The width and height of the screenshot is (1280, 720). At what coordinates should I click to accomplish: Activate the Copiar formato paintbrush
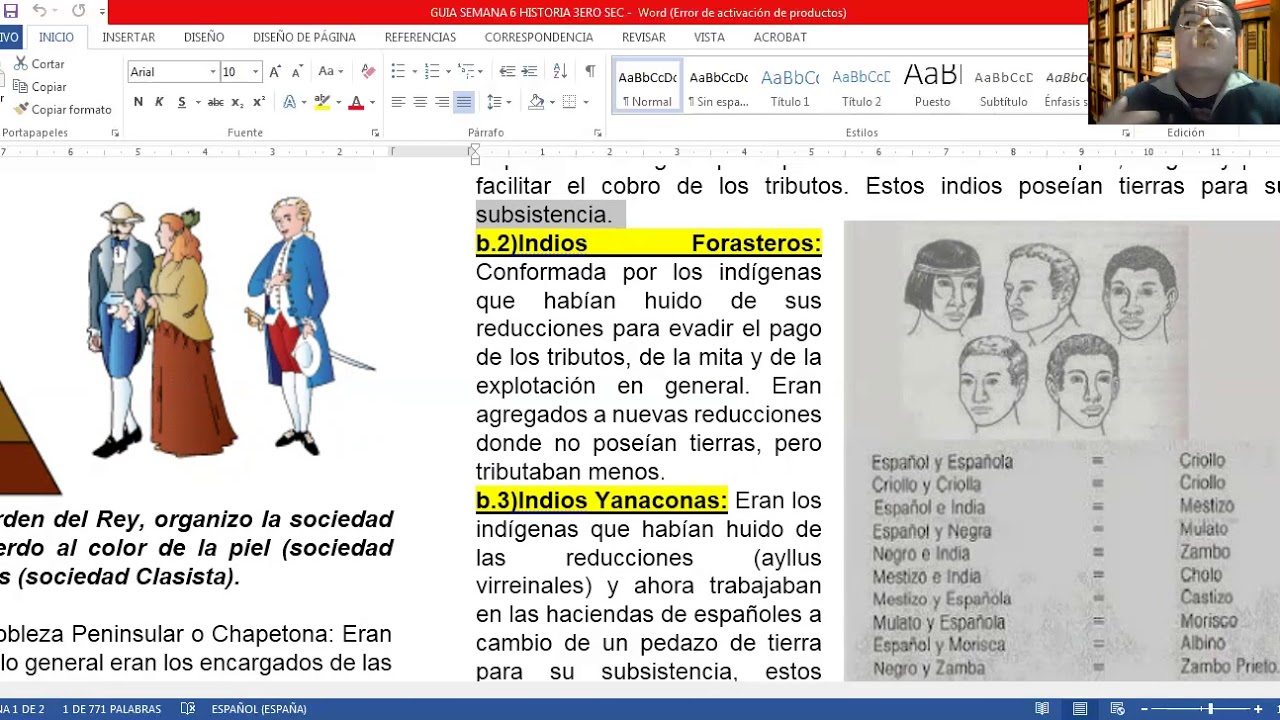[x=62, y=110]
